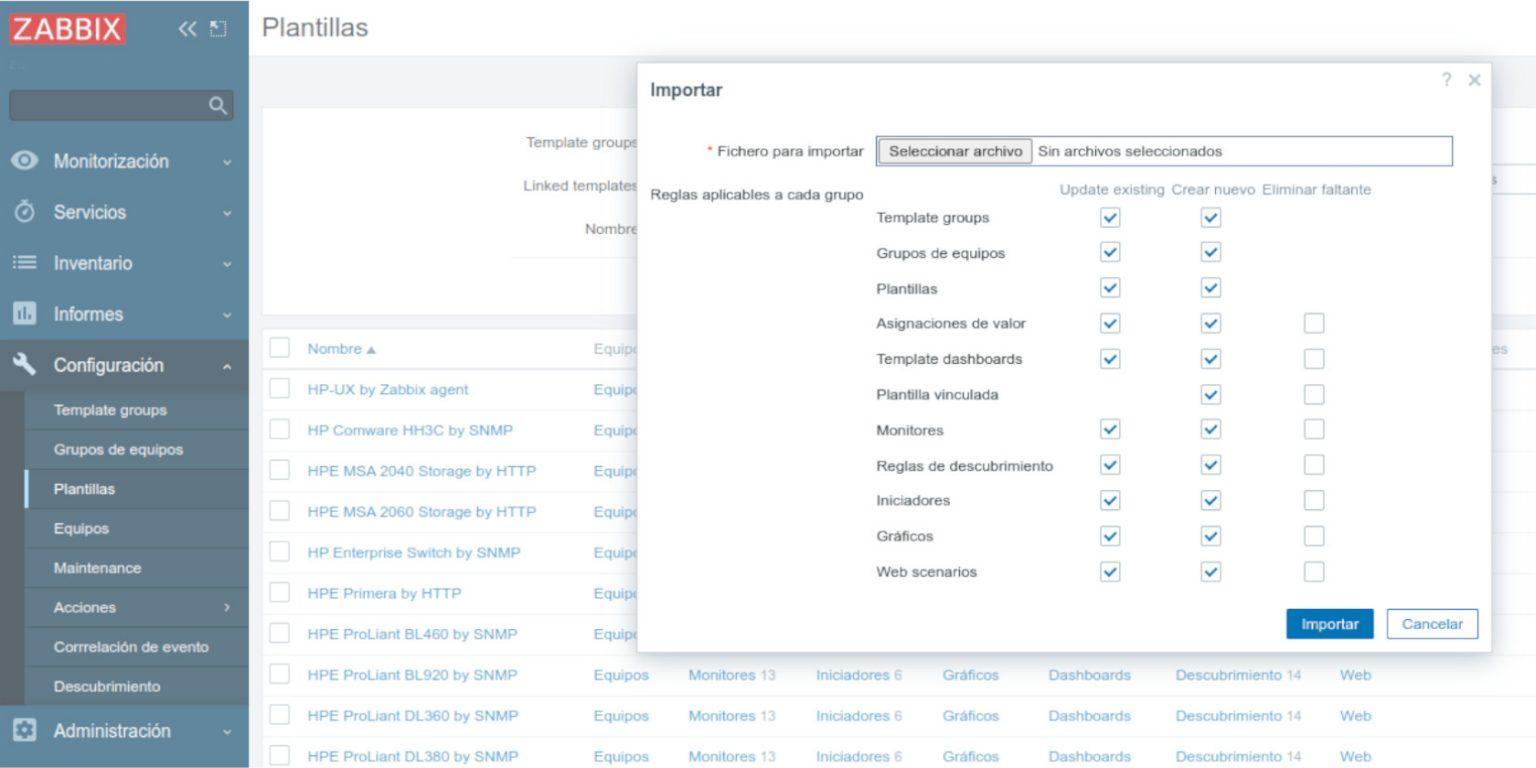This screenshot has width=1536, height=768.
Task: Uncheck Update existing for Plantillas
Action: [1108, 288]
